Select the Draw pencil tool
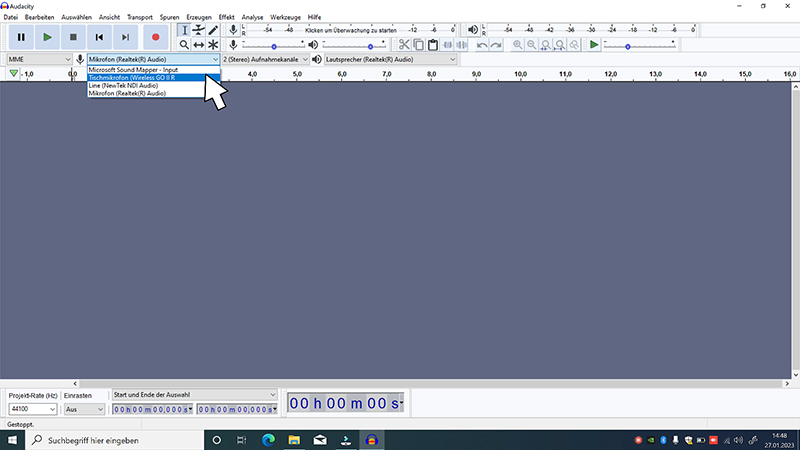The image size is (800, 450). [x=213, y=30]
